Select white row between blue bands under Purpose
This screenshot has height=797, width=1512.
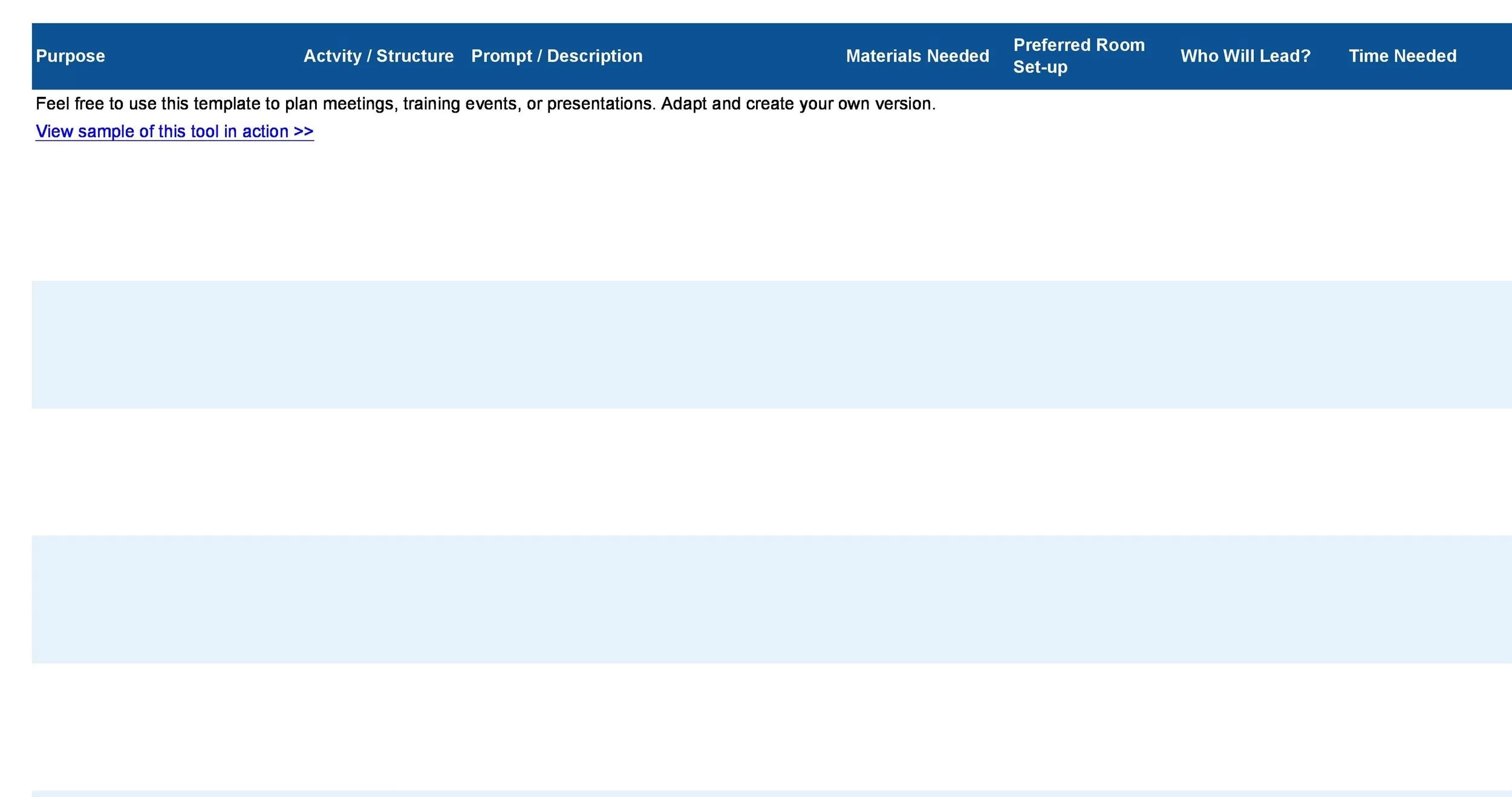tap(163, 472)
